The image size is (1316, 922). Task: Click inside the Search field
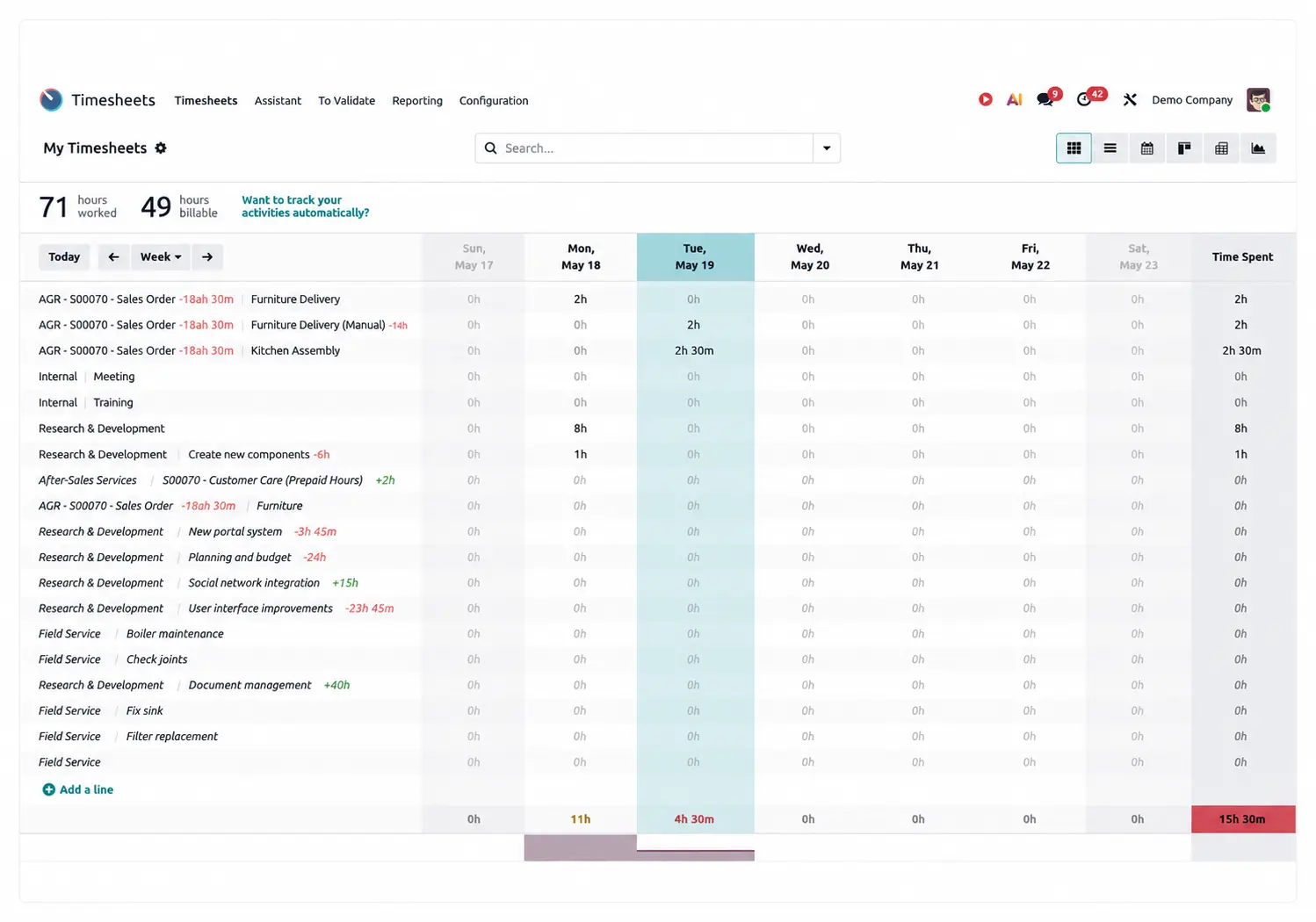[657, 148]
